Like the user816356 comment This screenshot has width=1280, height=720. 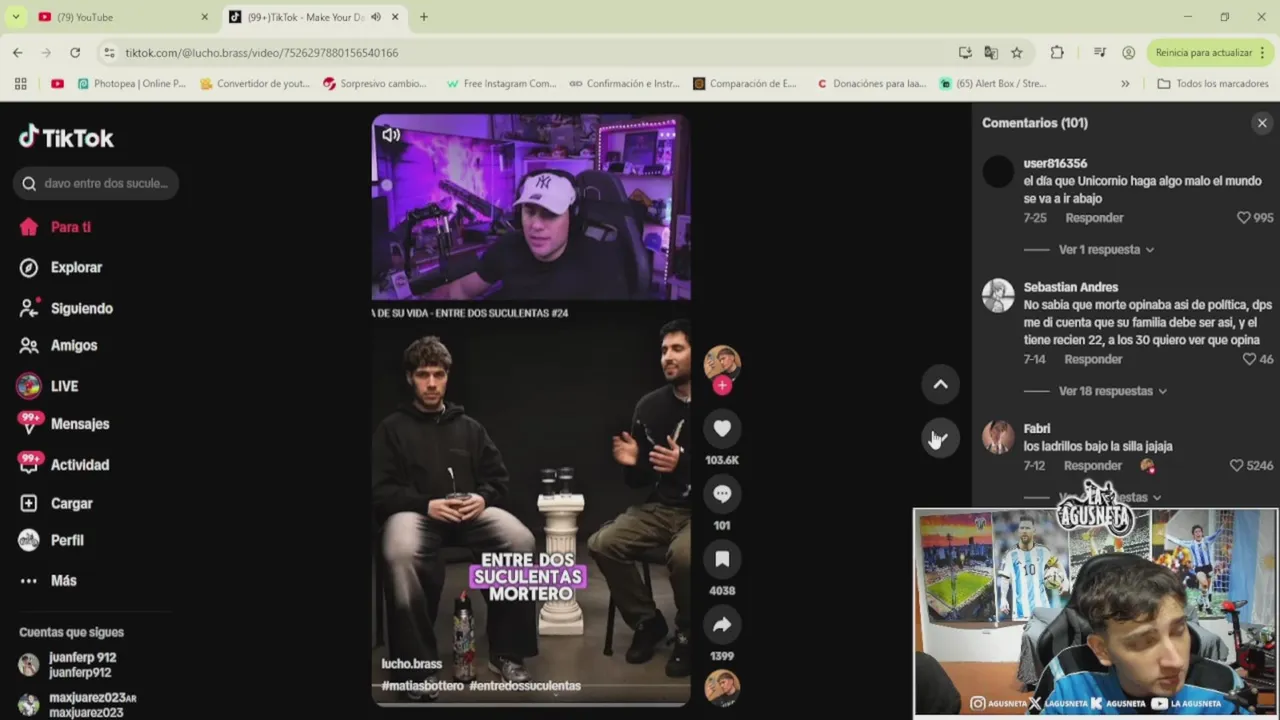[1244, 218]
